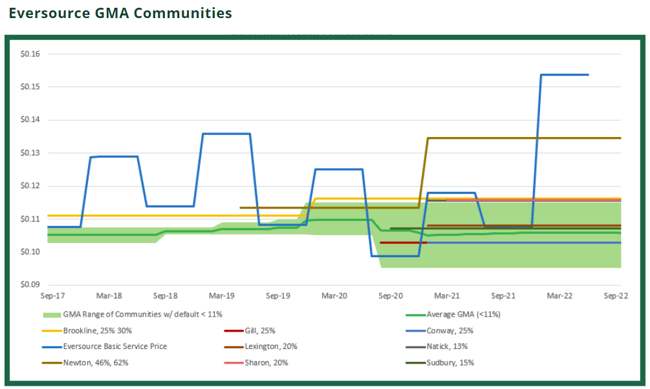
Task: Select the Sep-21 x-axis tick label
Action: [503, 296]
